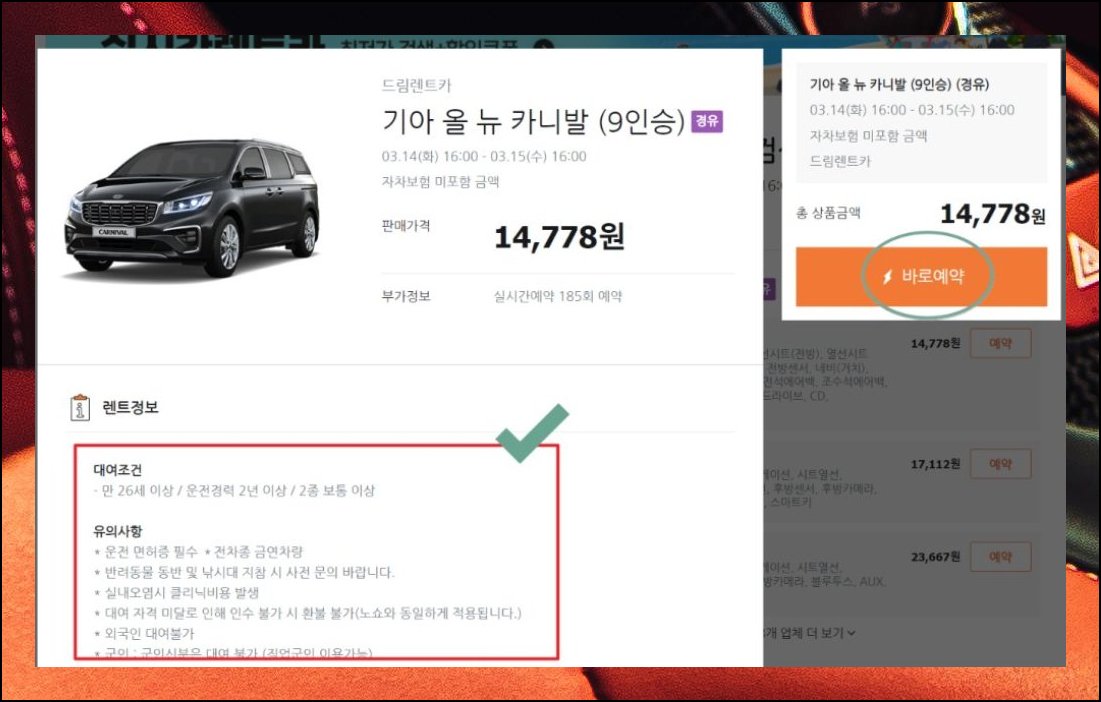The width and height of the screenshot is (1101, 702).
Task: Click the 판매가격 14,778원 price
Action: coord(559,237)
